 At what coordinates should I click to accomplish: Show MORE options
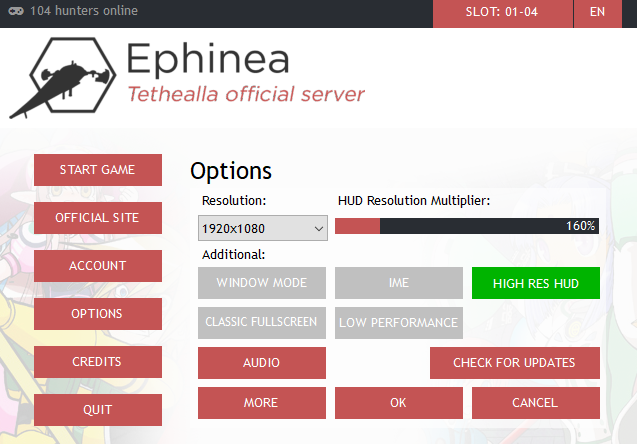[x=262, y=403]
